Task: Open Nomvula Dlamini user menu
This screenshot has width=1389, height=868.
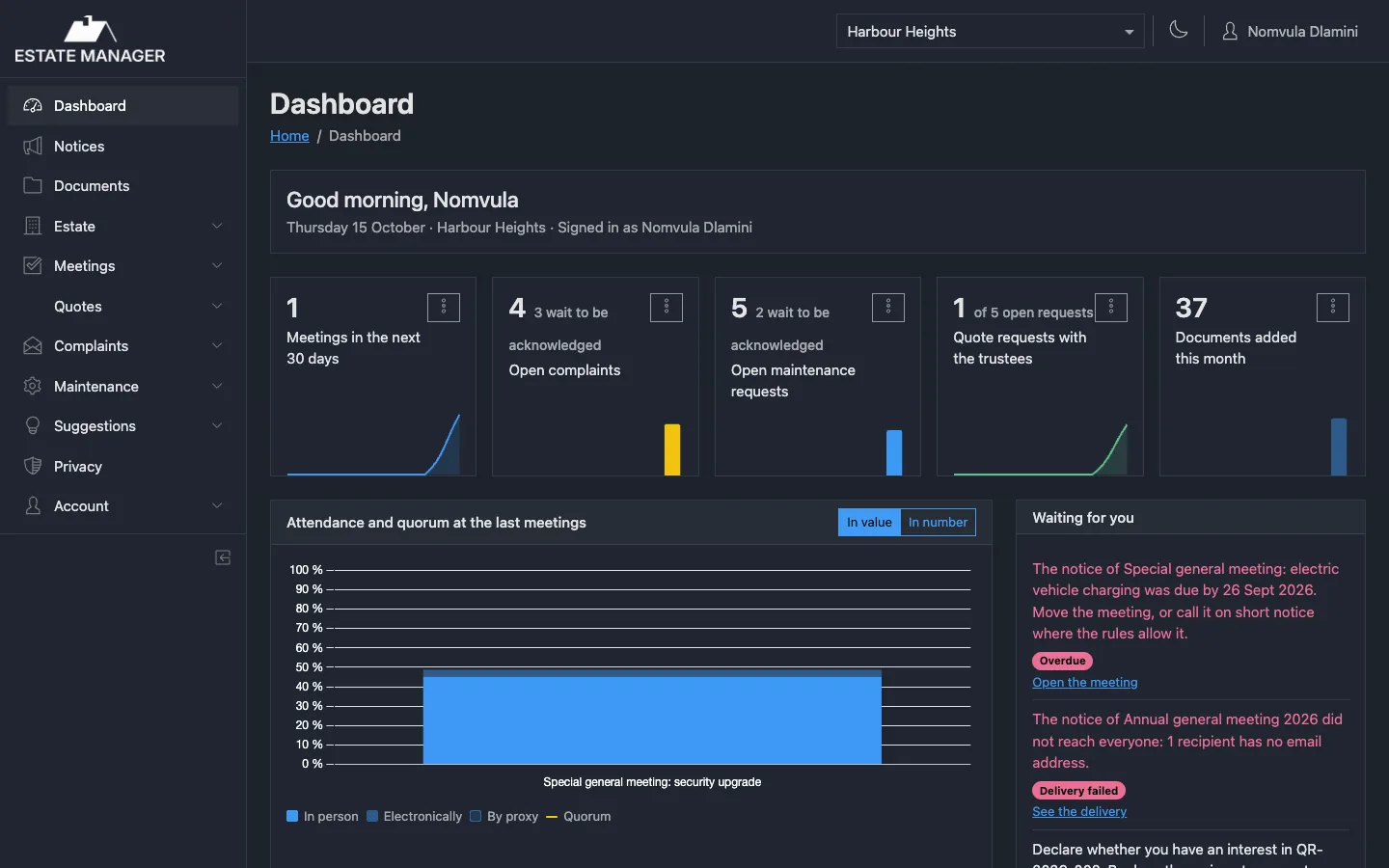Action: point(1290,31)
